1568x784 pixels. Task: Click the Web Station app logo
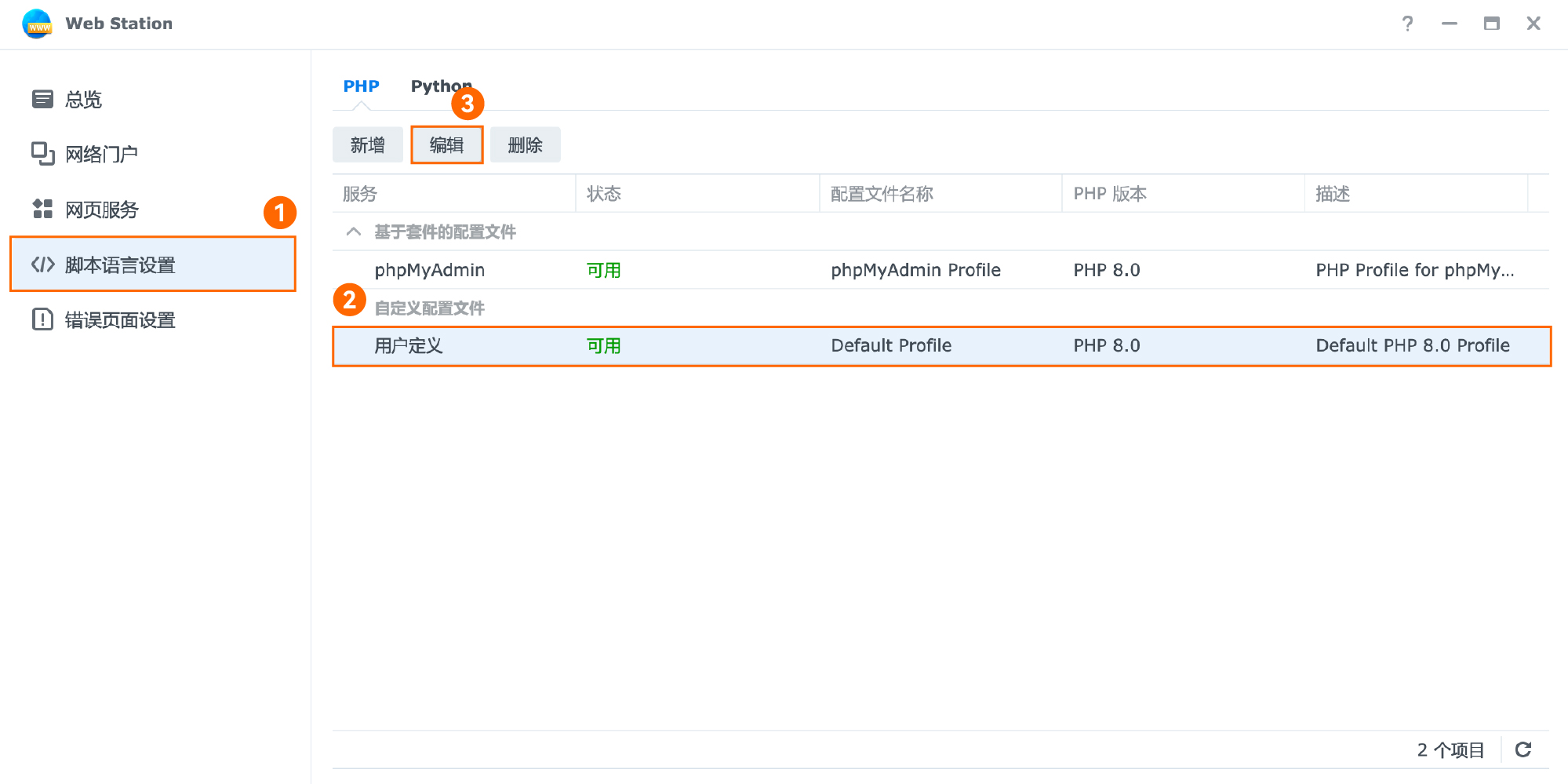[37, 24]
